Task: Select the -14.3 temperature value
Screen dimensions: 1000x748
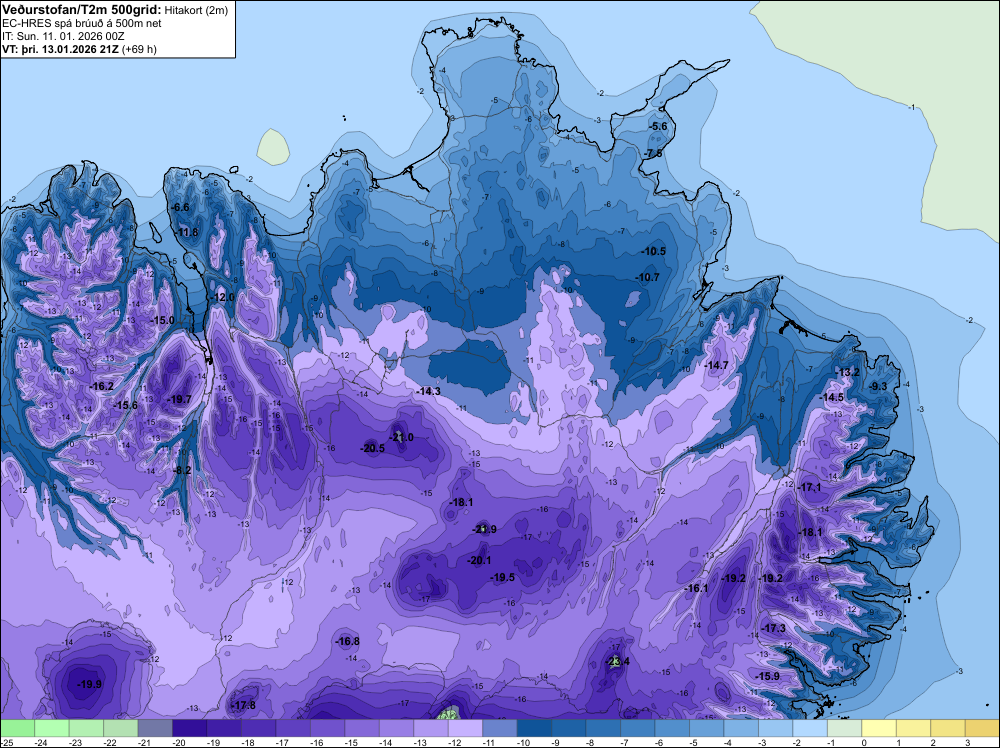Action: (428, 391)
